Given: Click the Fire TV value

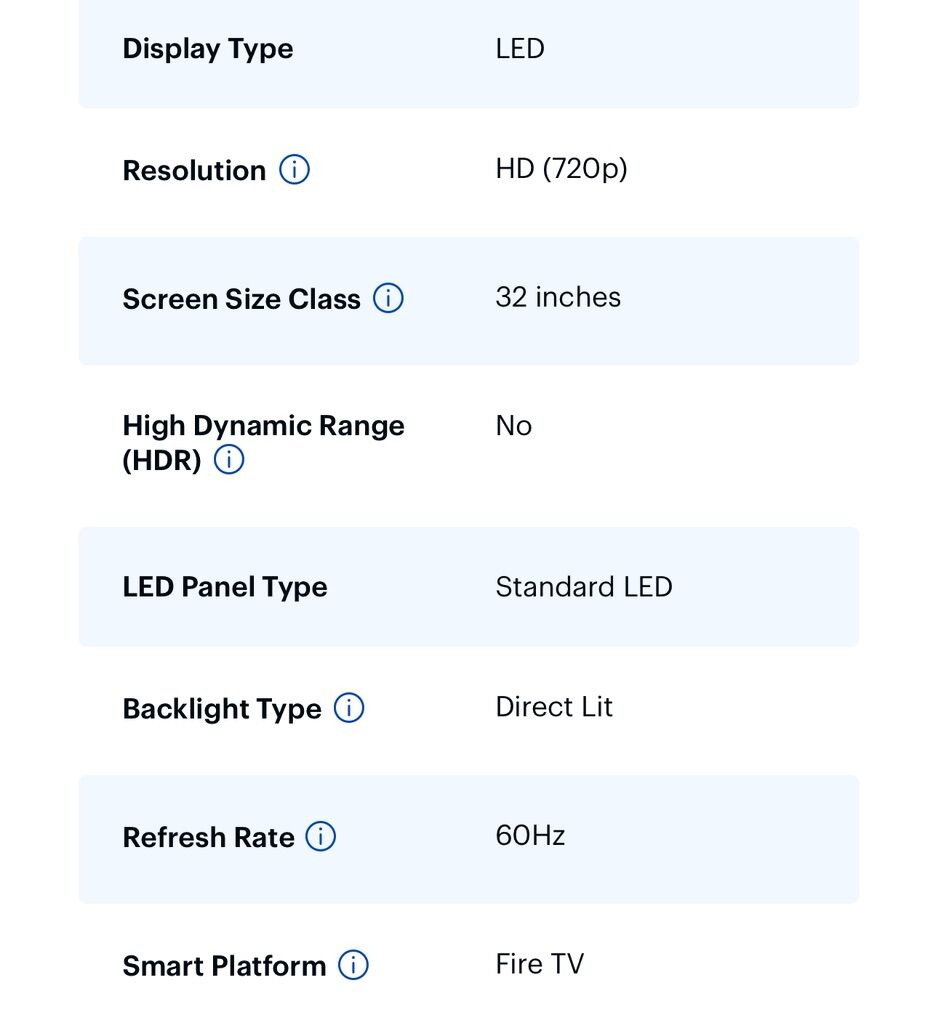Looking at the screenshot, I should [x=540, y=964].
